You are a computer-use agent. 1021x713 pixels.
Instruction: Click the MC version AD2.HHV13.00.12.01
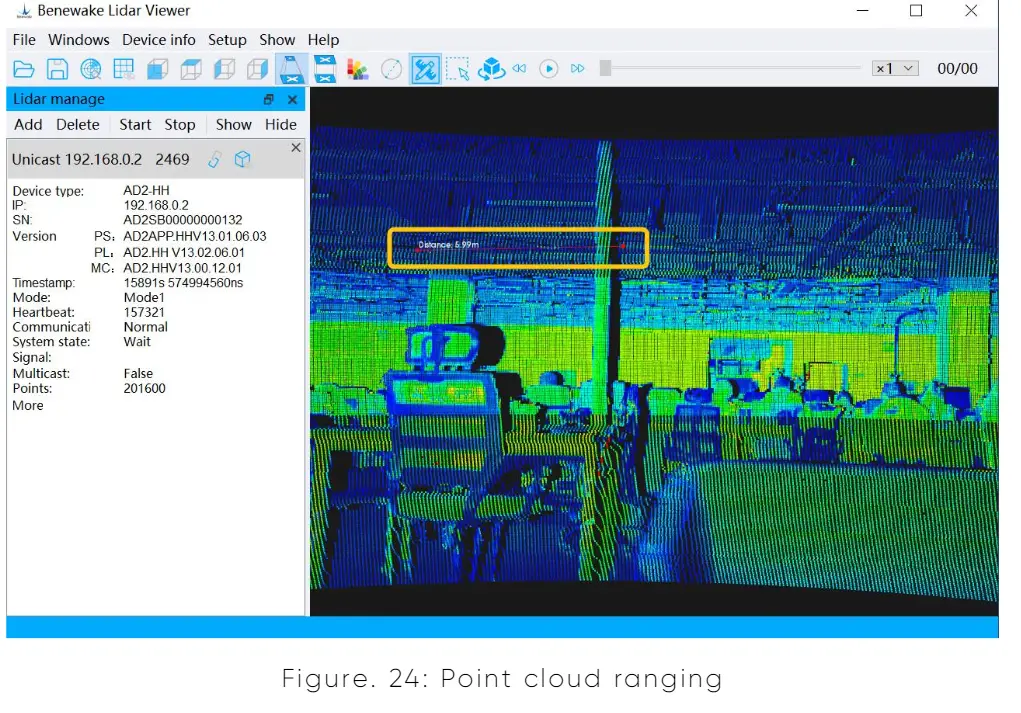click(x=182, y=268)
